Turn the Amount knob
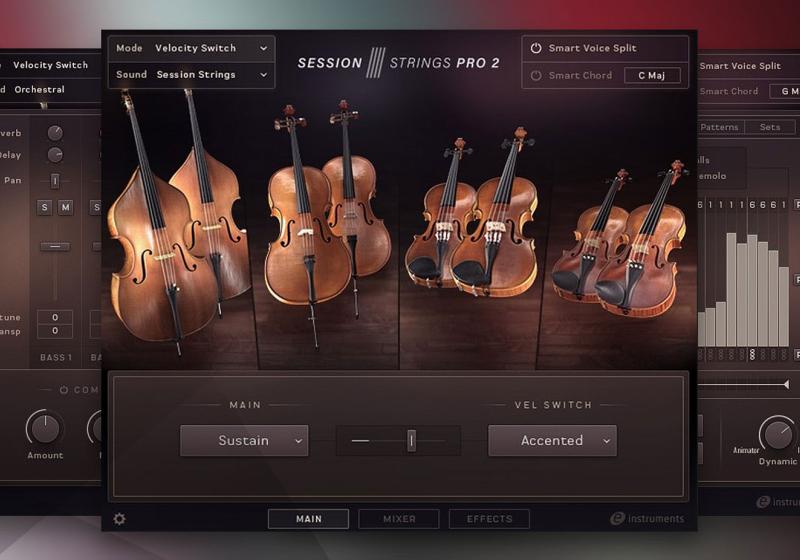 coord(44,428)
